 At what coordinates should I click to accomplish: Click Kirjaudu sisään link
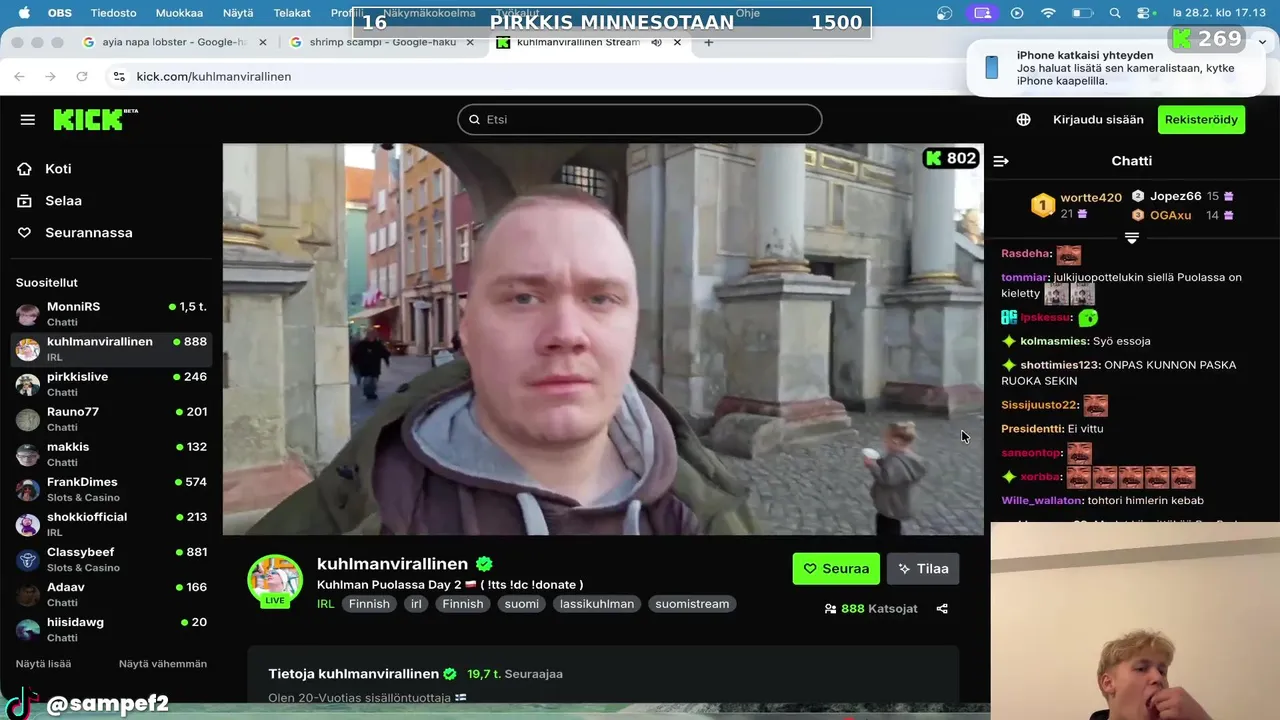pos(1098,120)
